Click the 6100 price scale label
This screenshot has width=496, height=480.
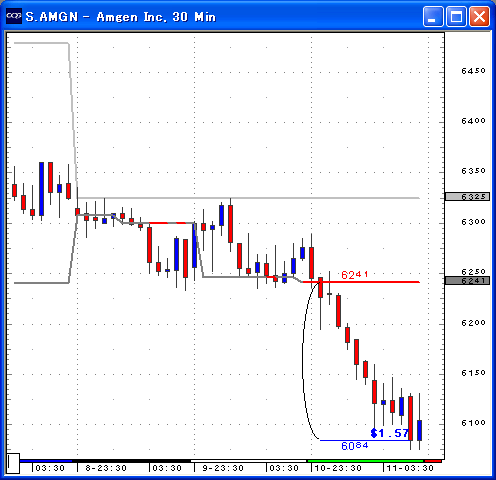[x=473, y=423]
